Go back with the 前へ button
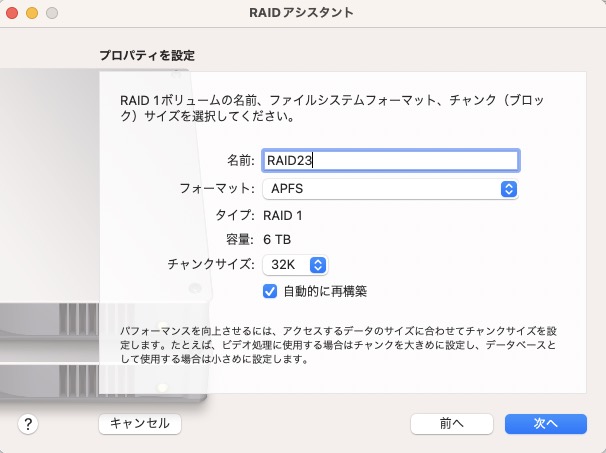 [x=451, y=424]
